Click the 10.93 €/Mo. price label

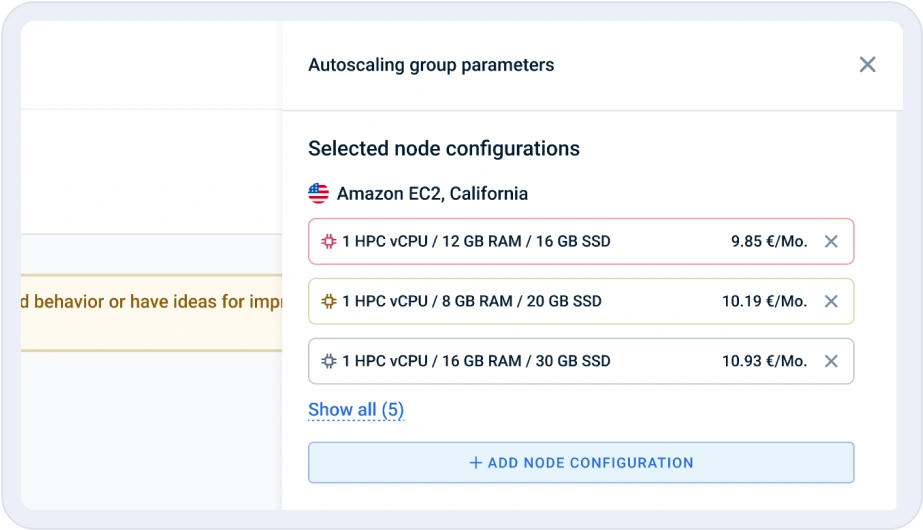[764, 361]
